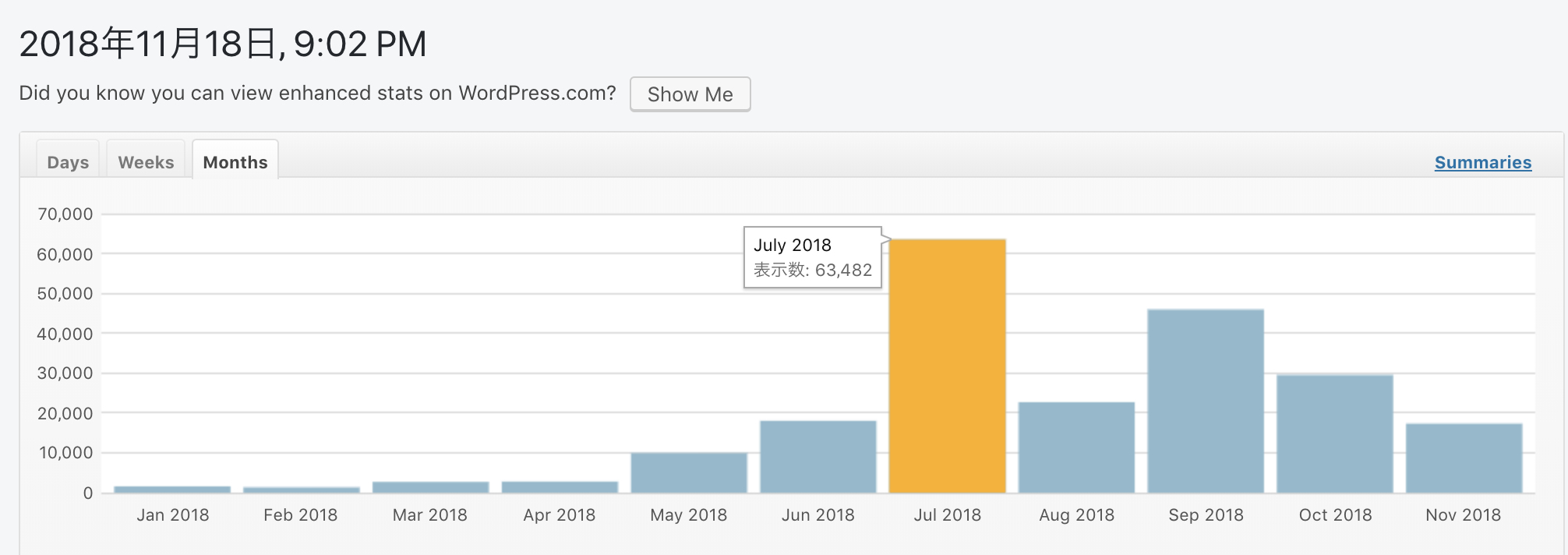Switch to the Days tab
1568x555 pixels.
click(68, 162)
